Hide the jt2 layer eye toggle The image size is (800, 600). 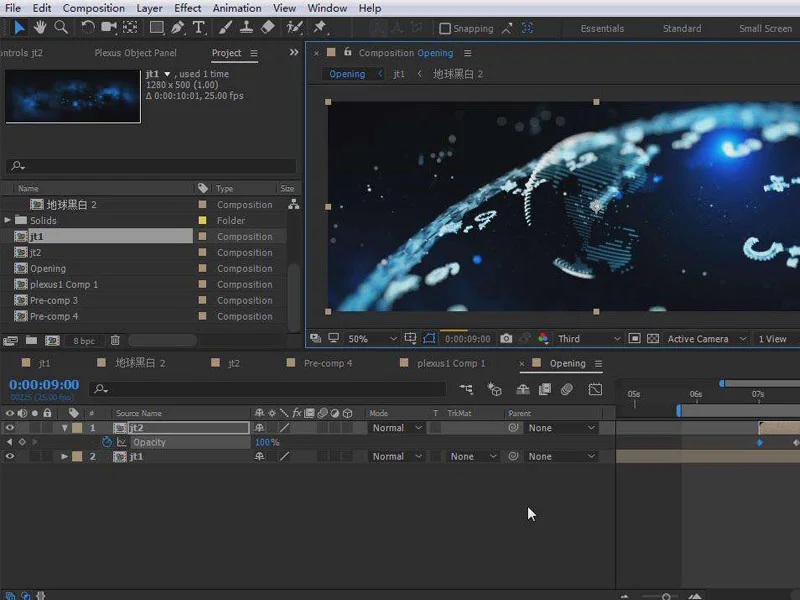10,428
